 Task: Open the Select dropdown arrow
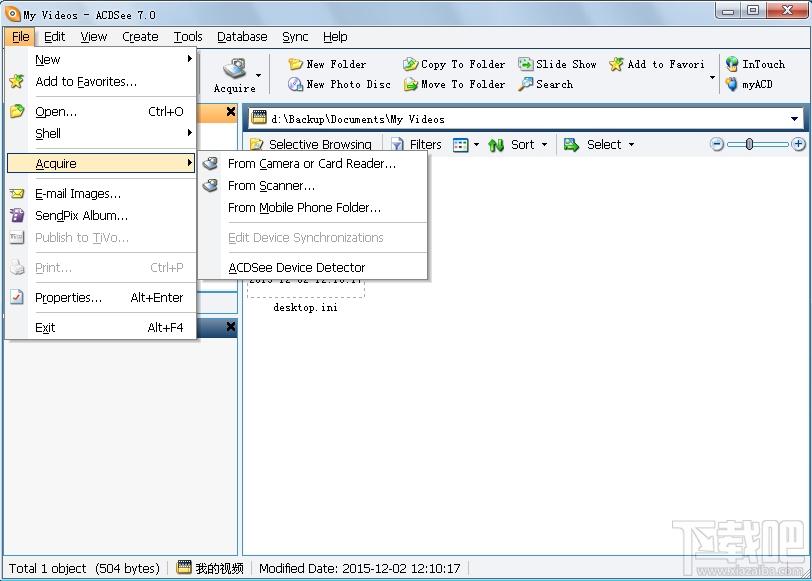pos(631,144)
